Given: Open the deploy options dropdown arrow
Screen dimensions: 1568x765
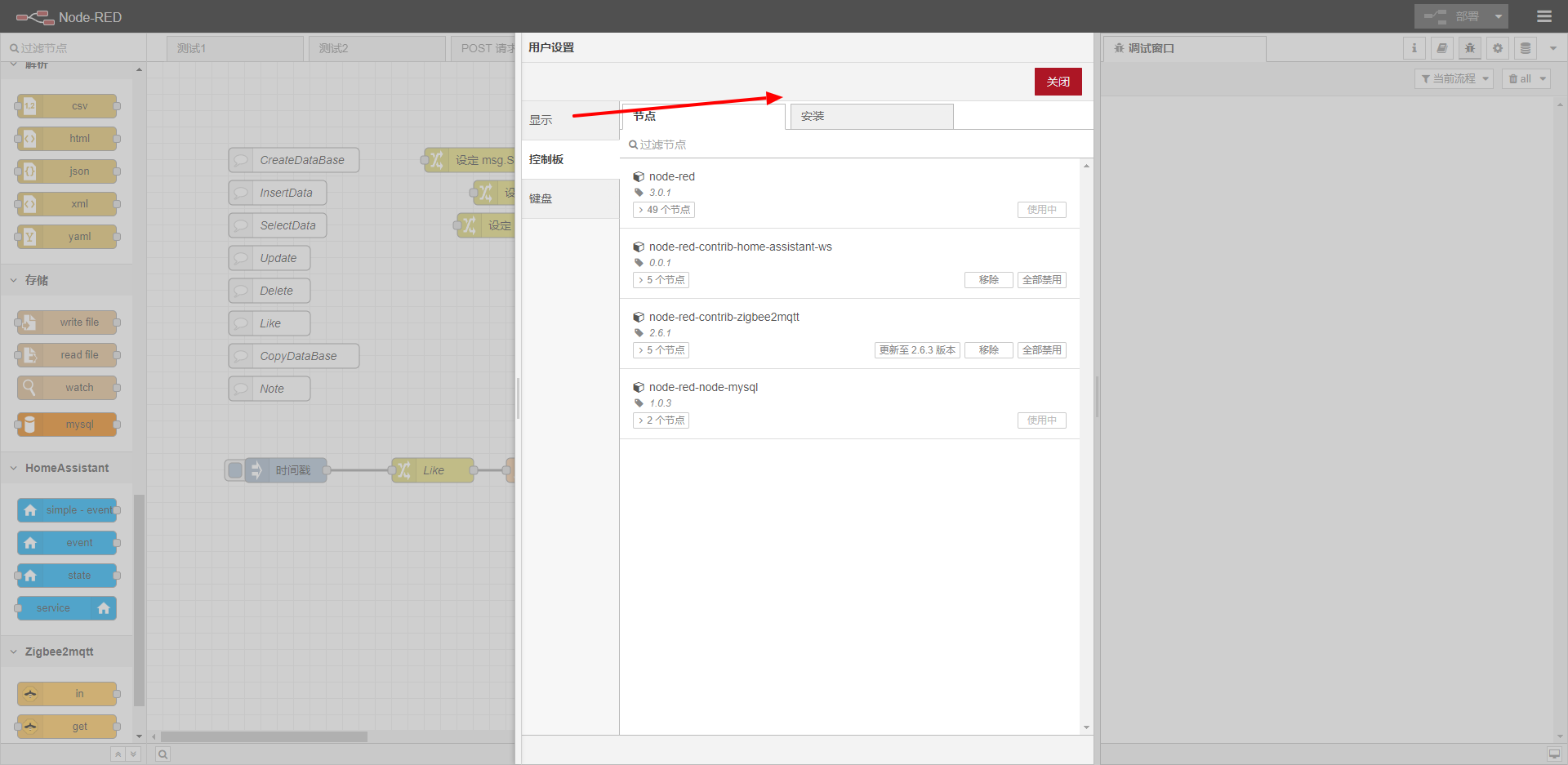Looking at the screenshot, I should point(1499,16).
